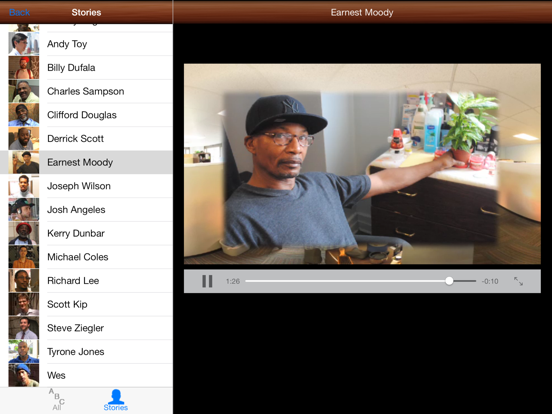552x414 pixels.
Task: Open the Wes story
Action: point(86,375)
